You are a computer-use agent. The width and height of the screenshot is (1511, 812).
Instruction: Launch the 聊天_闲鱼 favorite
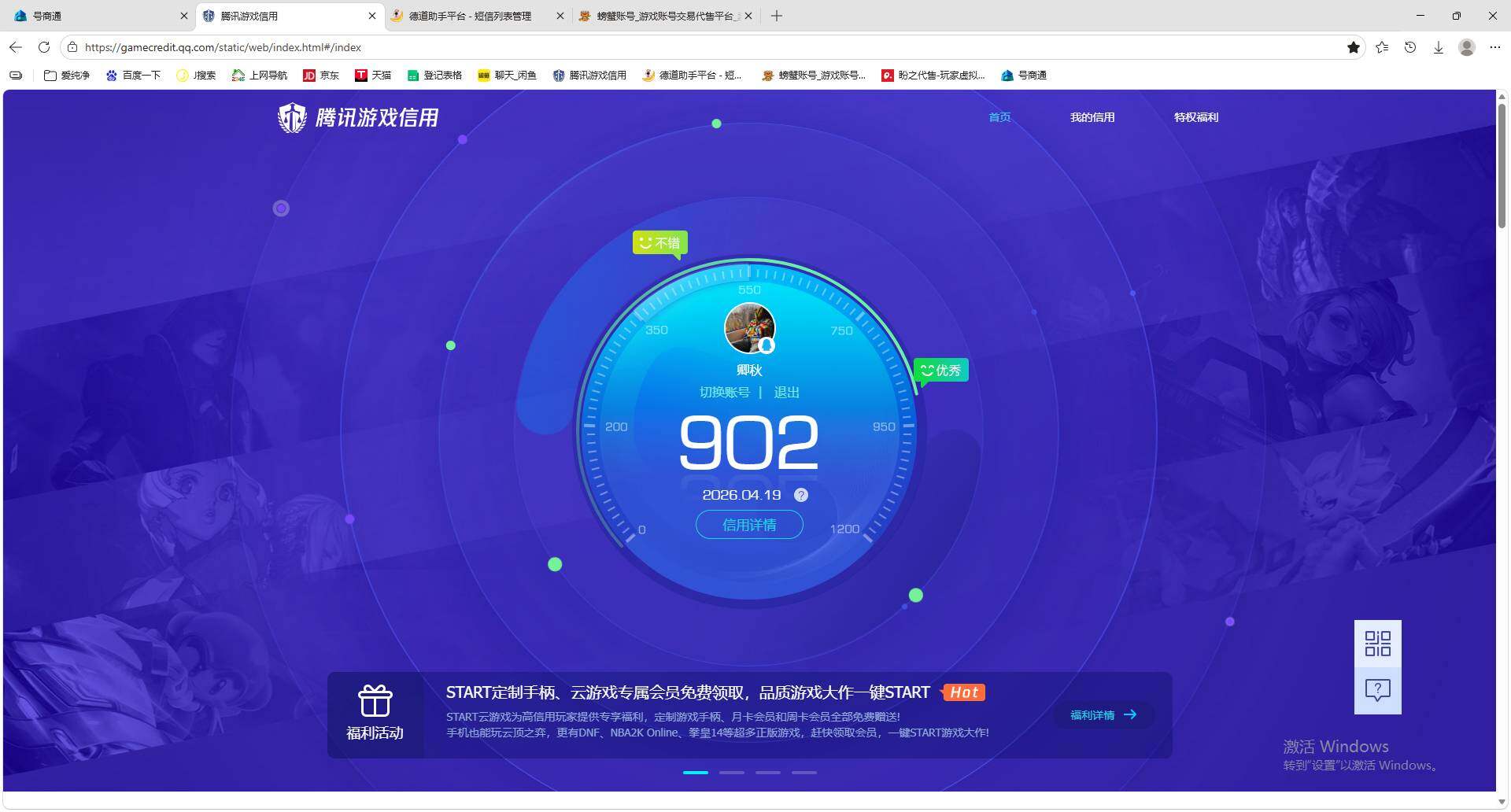click(508, 75)
